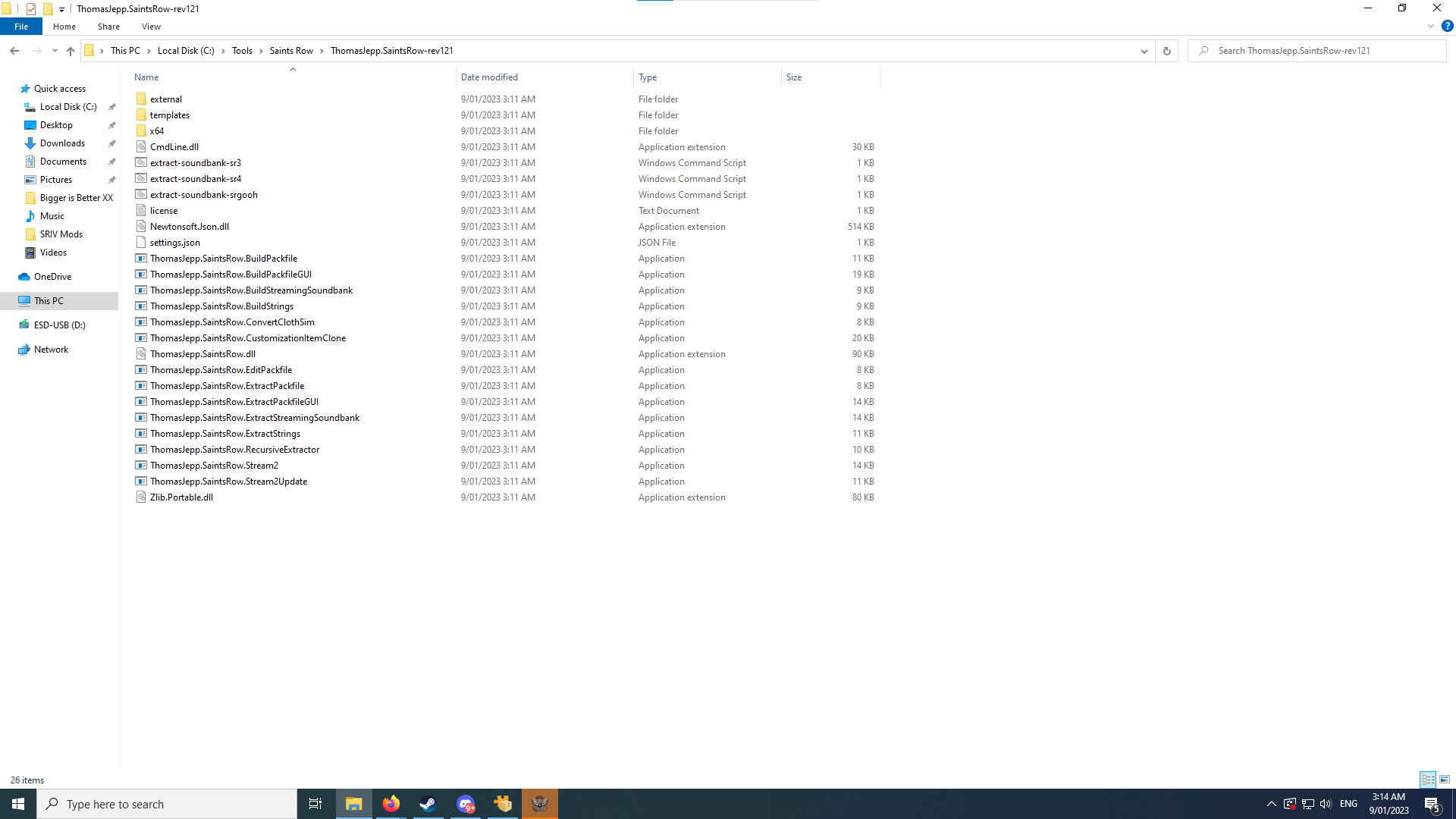Select extract-soundbank-sr3 script icon
Screen dimensions: 1456x819
pyautogui.click(x=141, y=162)
